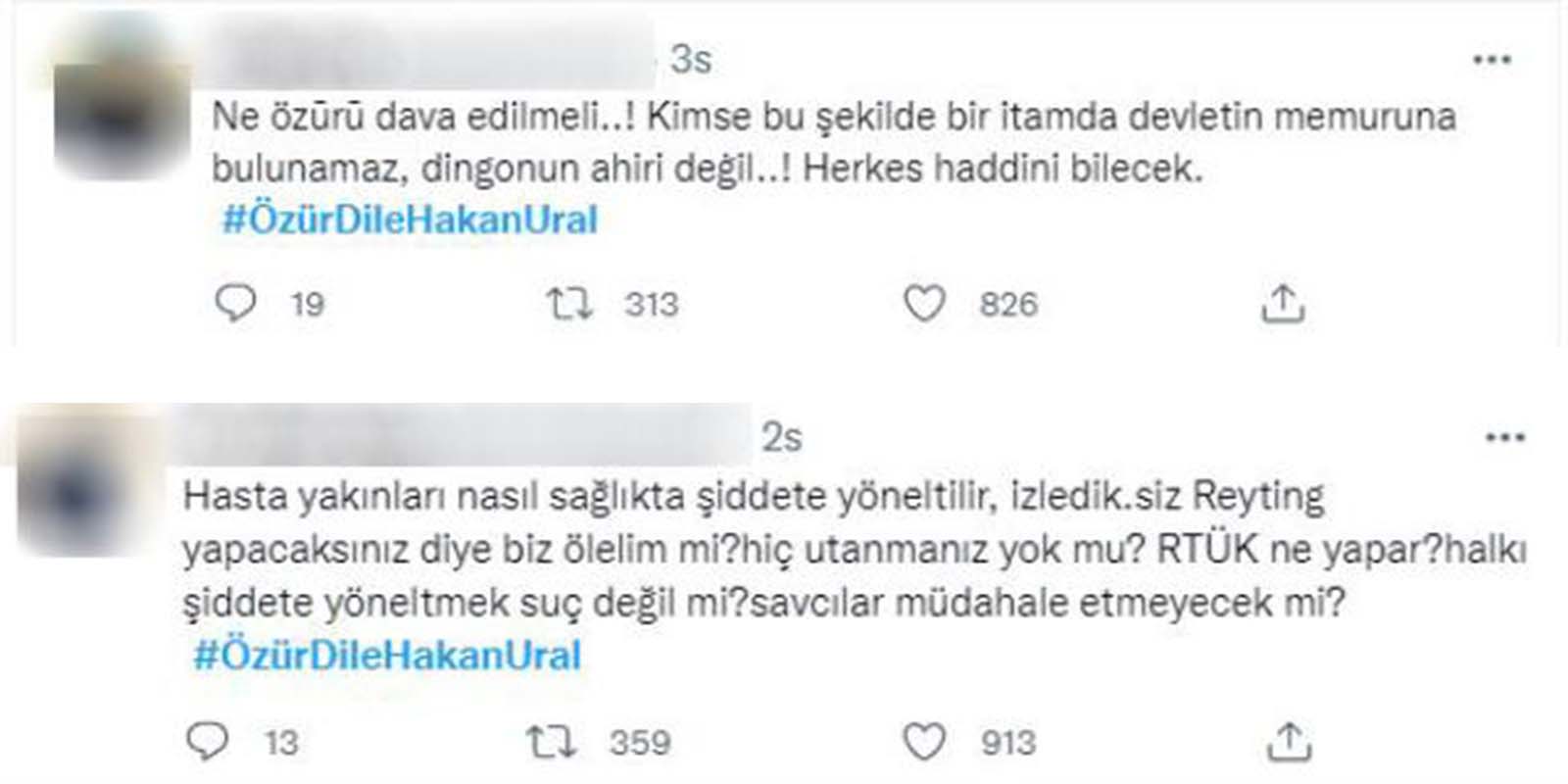Click the 2s timestamp on the second tweet

[781, 438]
